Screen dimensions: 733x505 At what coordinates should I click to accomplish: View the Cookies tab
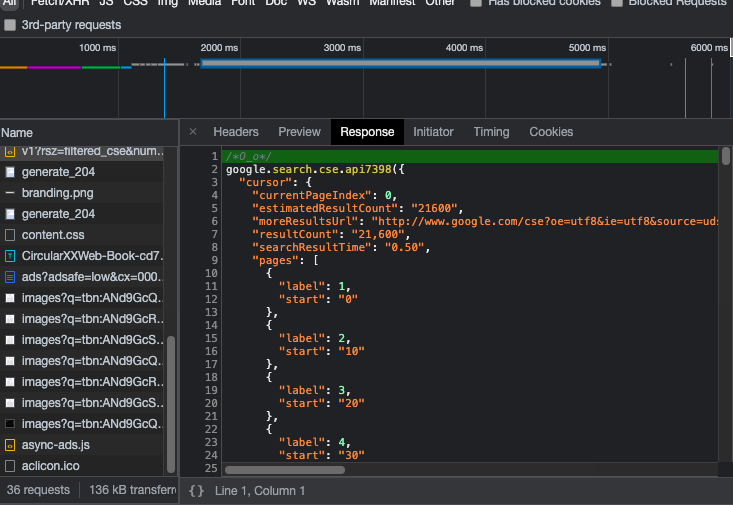coord(551,132)
